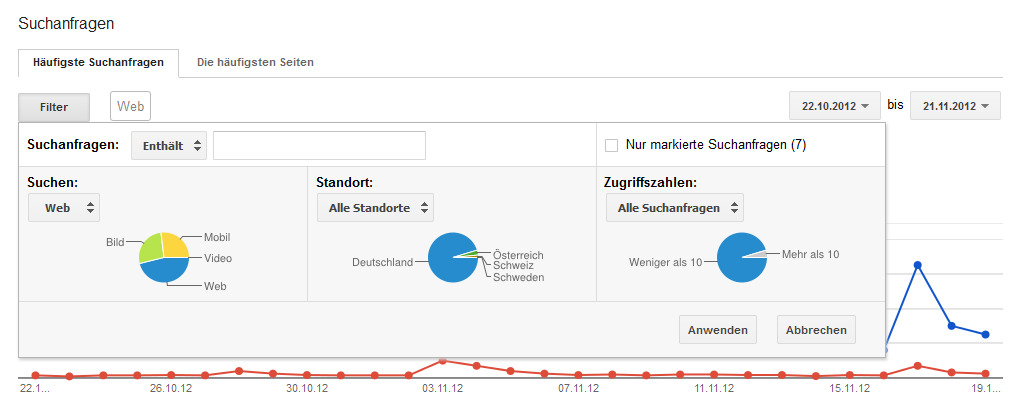Click the yellow Mobil pie slice
Viewport: 1022px width, 412px height.
[x=175, y=244]
